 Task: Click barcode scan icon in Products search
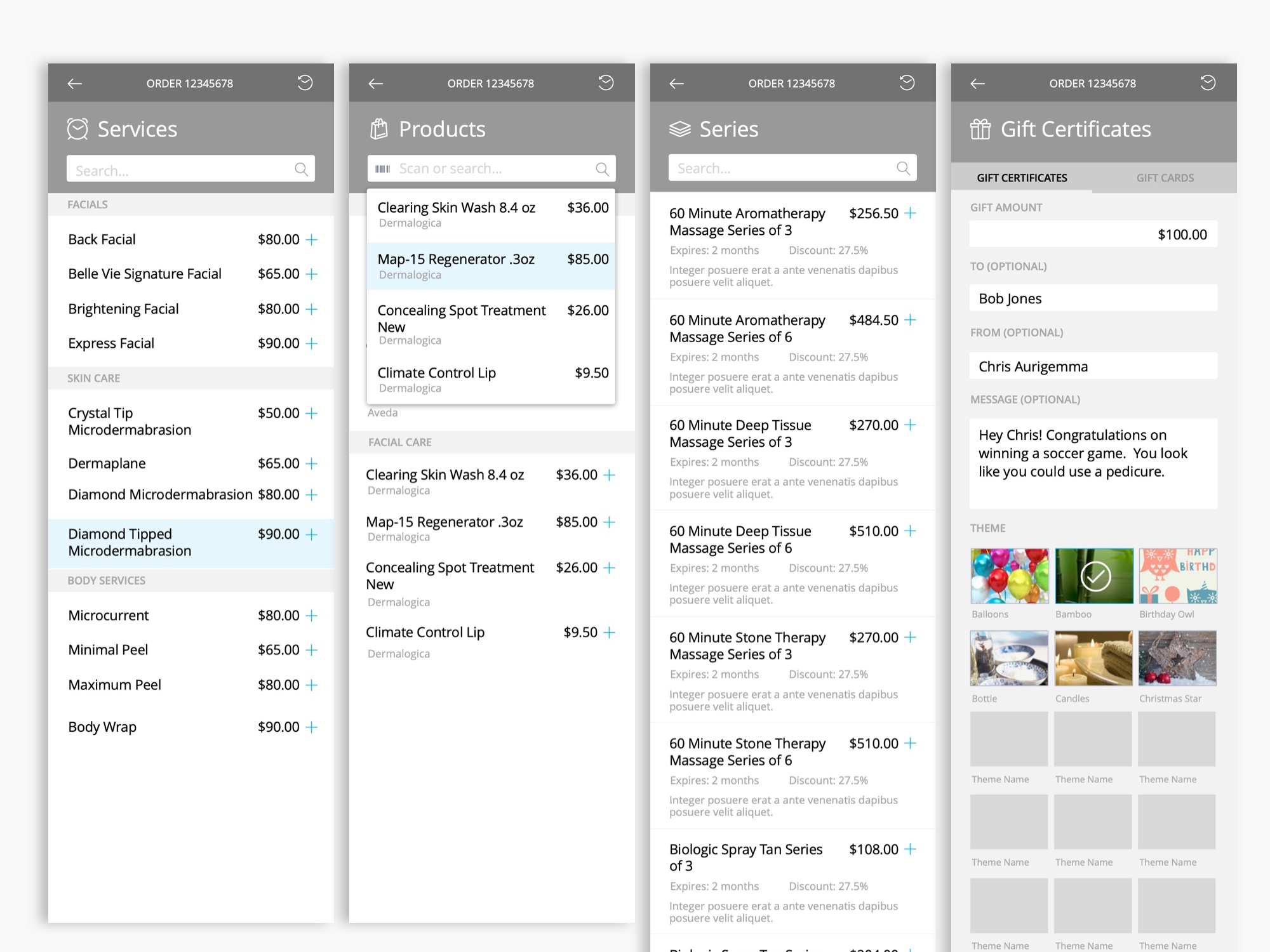coord(382,169)
